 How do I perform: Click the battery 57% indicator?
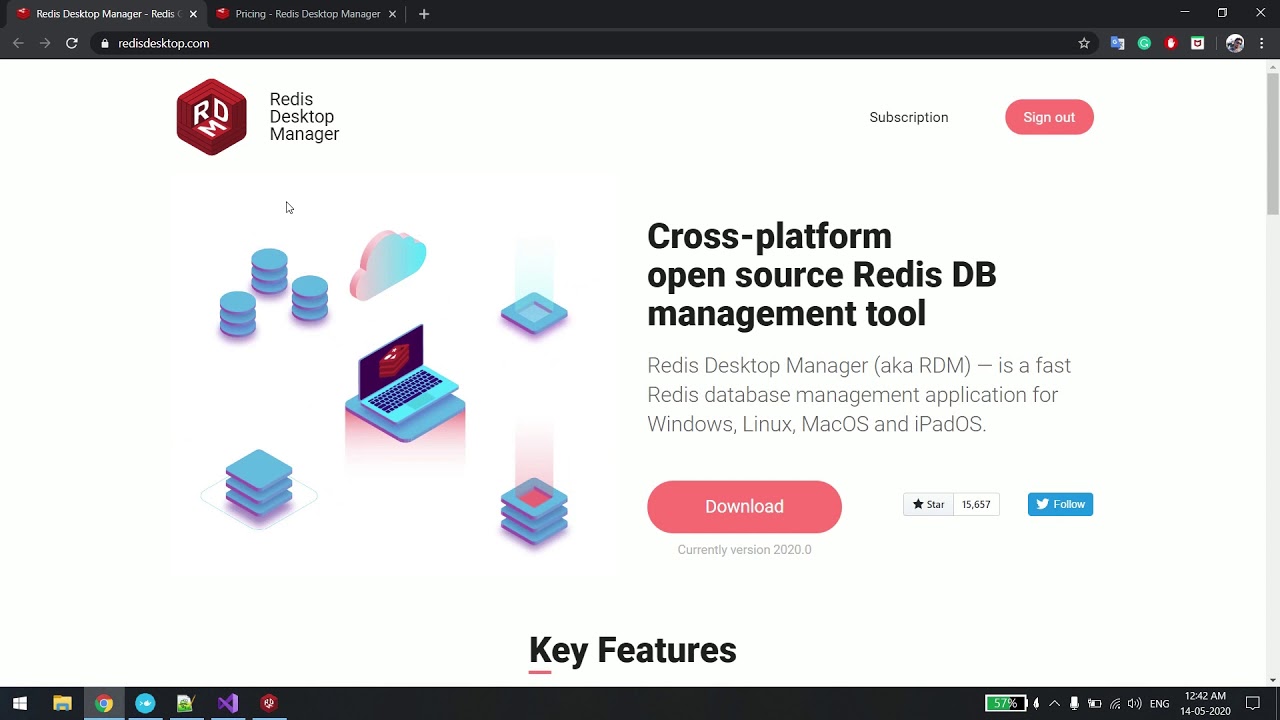(1006, 704)
